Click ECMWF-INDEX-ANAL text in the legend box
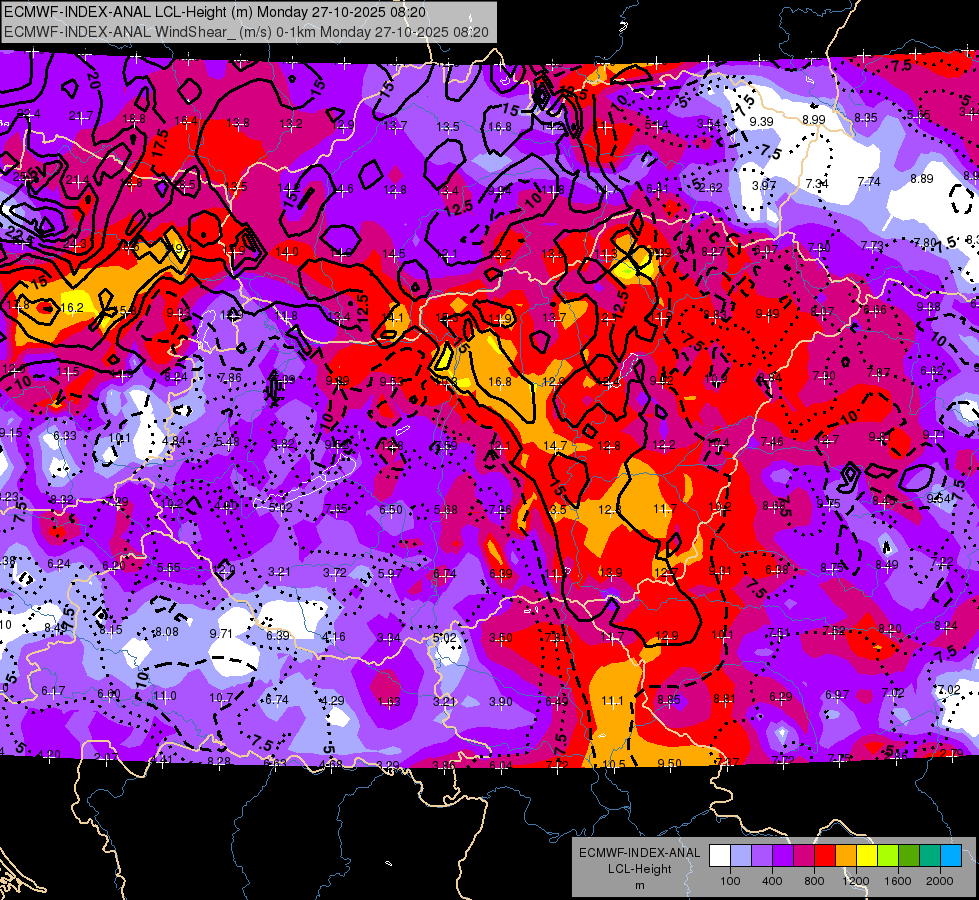The height and width of the screenshot is (900, 979). (x=640, y=853)
